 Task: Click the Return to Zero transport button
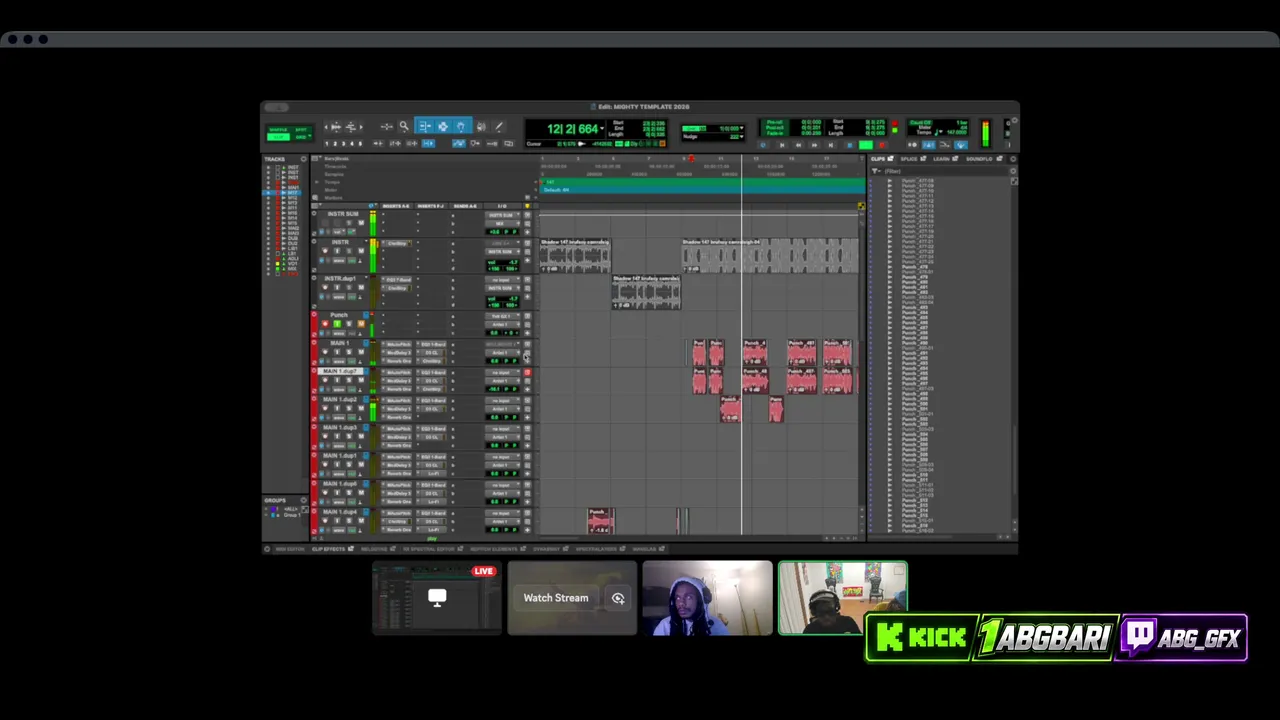pyautogui.click(x=782, y=145)
